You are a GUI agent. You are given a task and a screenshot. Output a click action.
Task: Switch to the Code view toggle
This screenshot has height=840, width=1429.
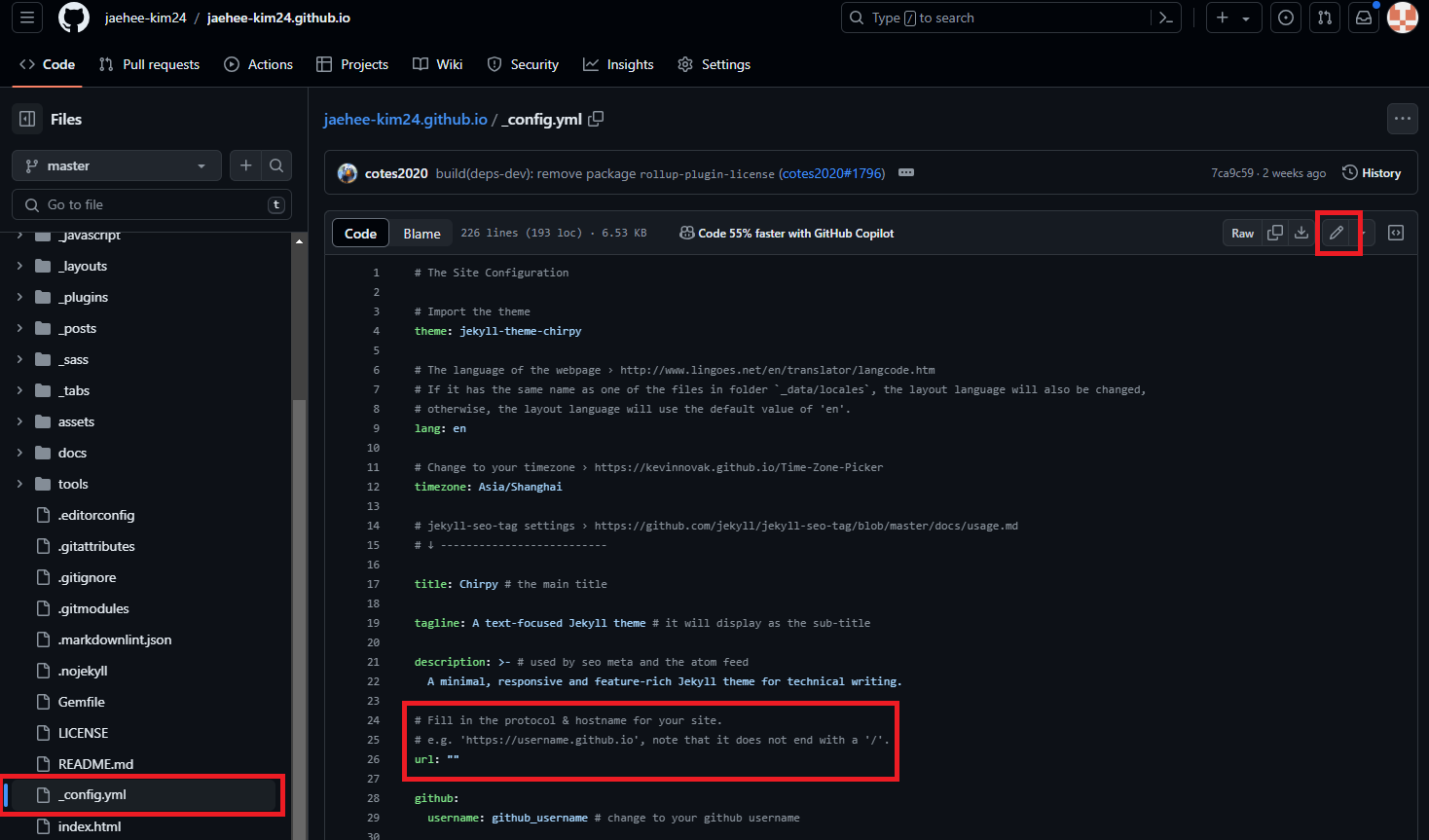[360, 234]
